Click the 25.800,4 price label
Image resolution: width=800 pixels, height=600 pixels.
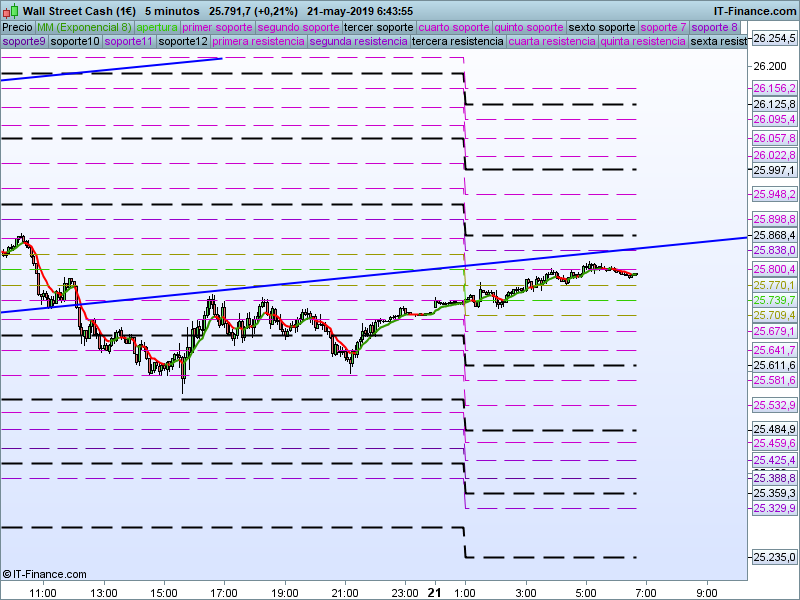tap(774, 269)
